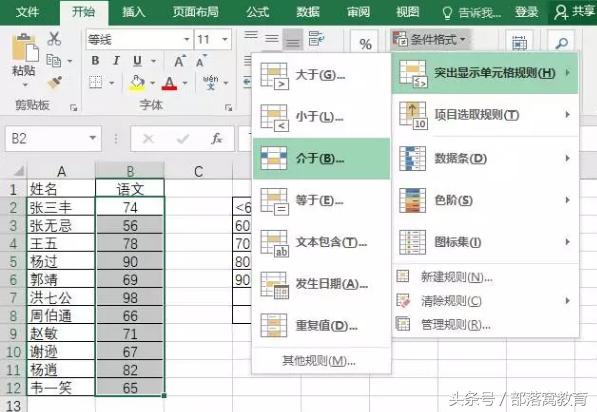The height and width of the screenshot is (412, 597).
Task: Open the clipboard group dialog launcher
Action: click(74, 107)
